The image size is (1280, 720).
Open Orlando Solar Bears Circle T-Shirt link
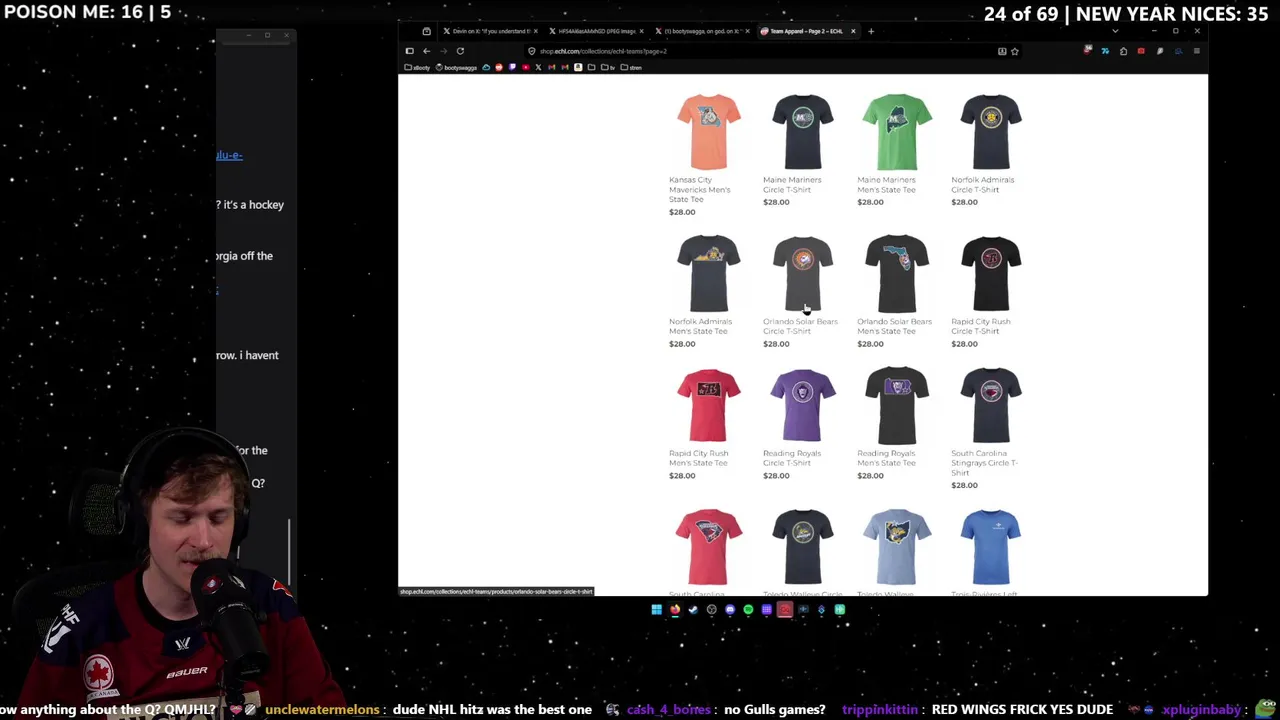click(x=800, y=326)
